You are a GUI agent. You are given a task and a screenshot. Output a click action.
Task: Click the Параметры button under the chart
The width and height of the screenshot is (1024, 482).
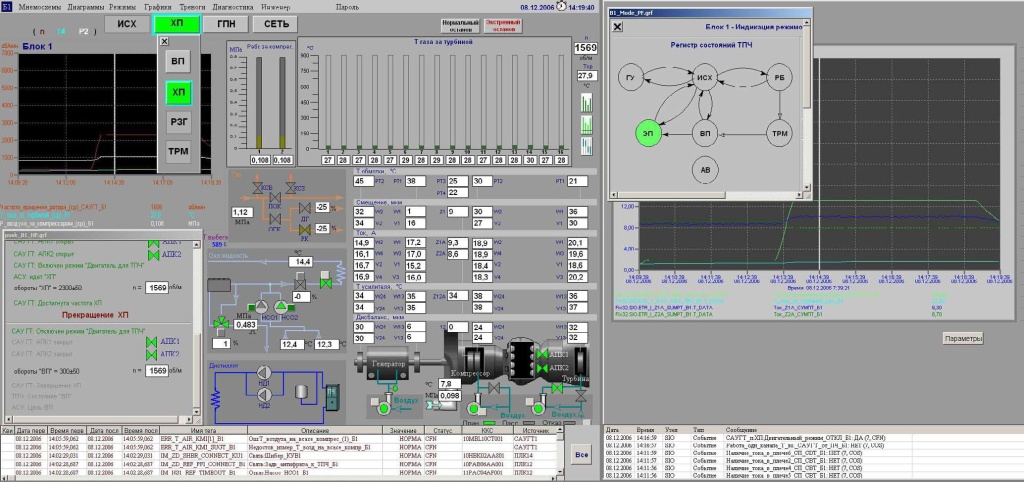point(963,339)
